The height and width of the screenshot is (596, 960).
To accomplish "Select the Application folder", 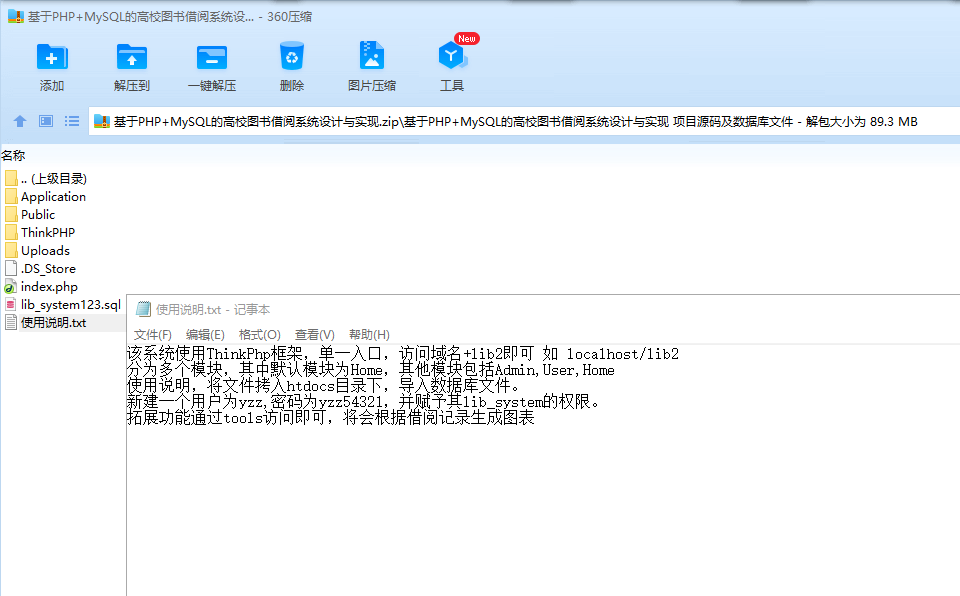I will tap(45, 197).
